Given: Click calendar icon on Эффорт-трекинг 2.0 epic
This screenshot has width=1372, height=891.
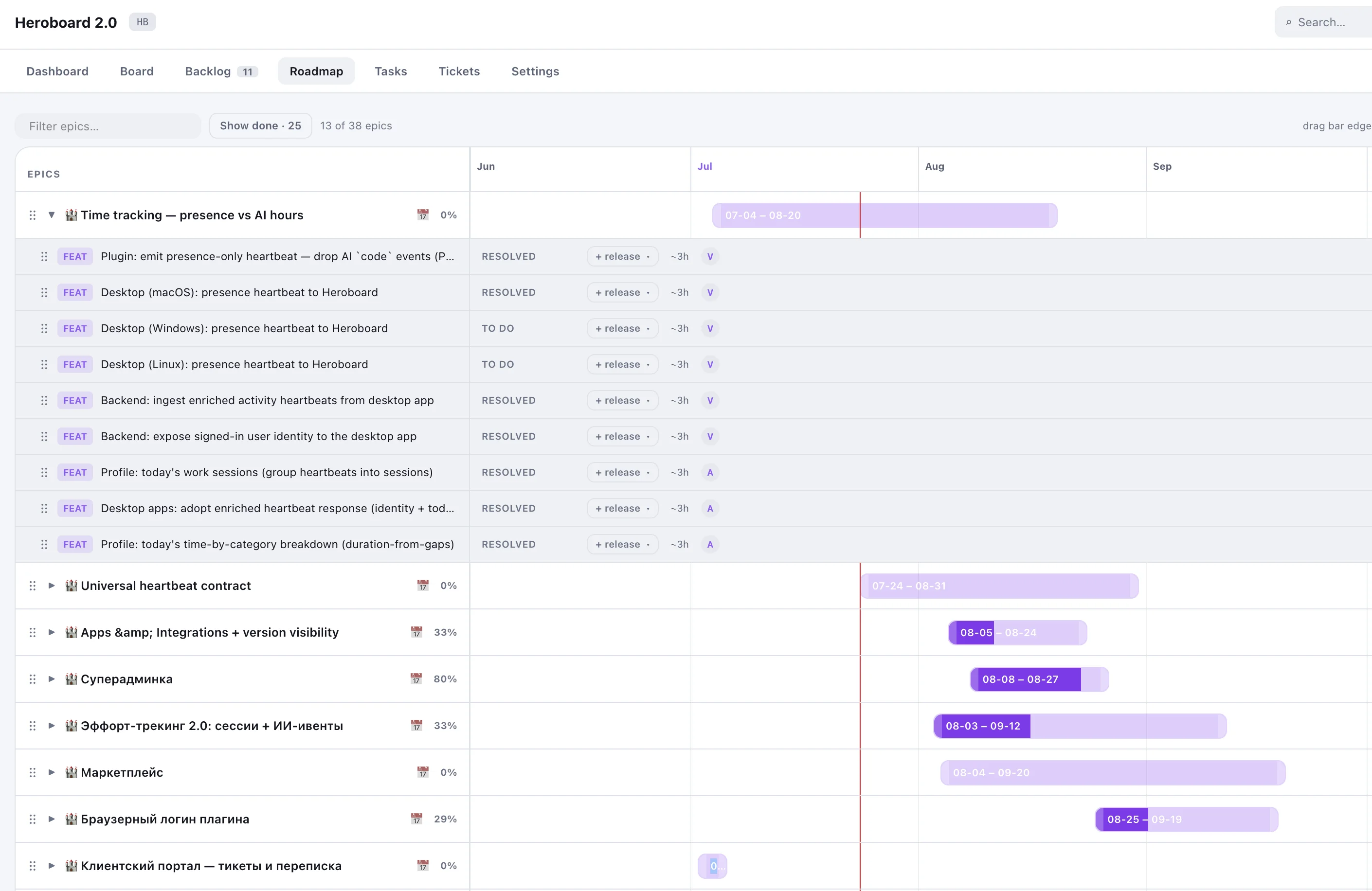Looking at the screenshot, I should (416, 726).
